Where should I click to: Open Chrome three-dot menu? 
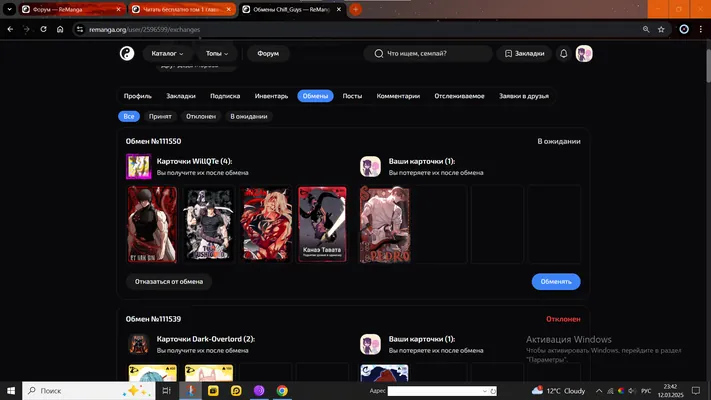701,29
